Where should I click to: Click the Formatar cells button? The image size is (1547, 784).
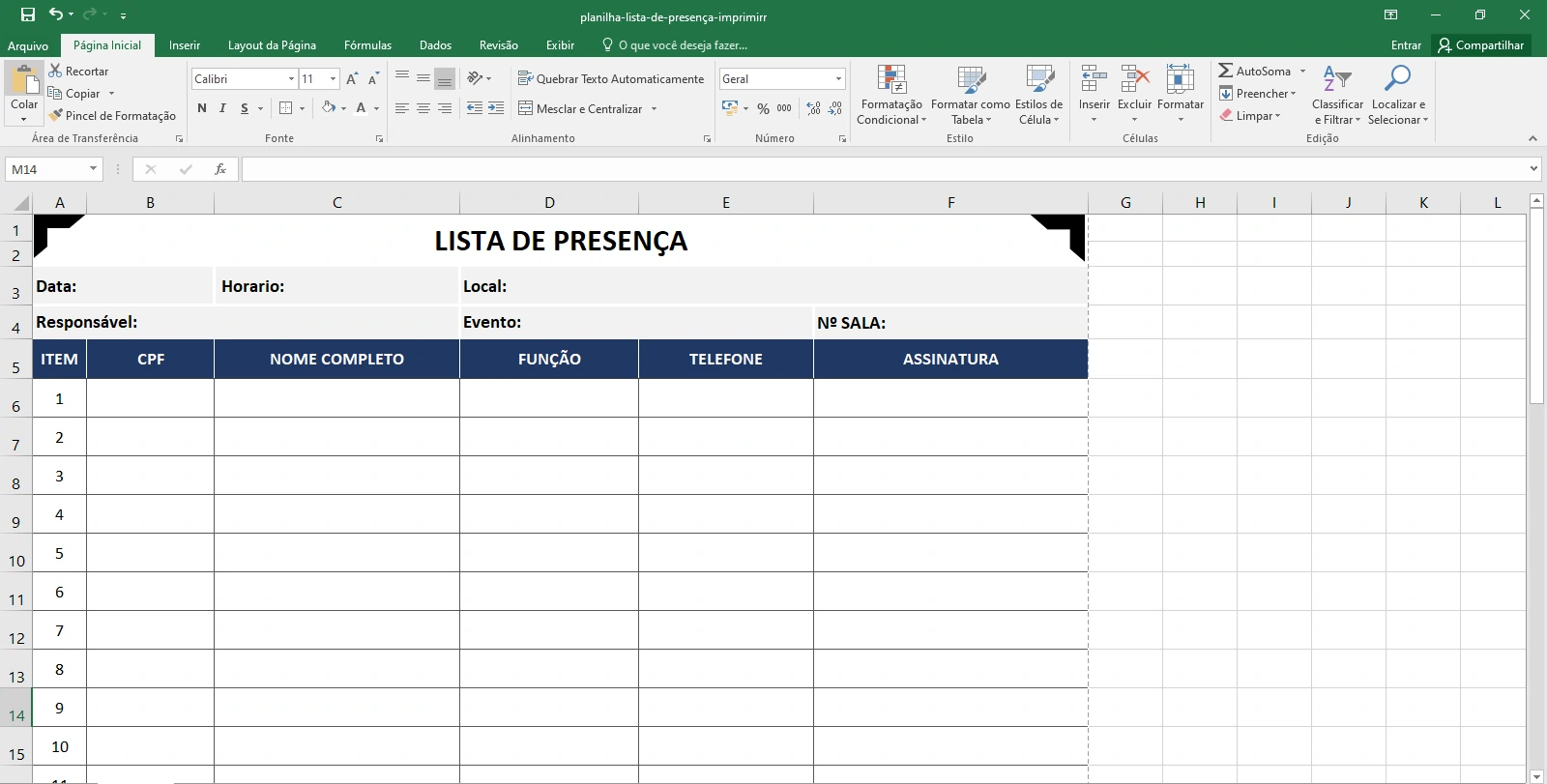1181,95
